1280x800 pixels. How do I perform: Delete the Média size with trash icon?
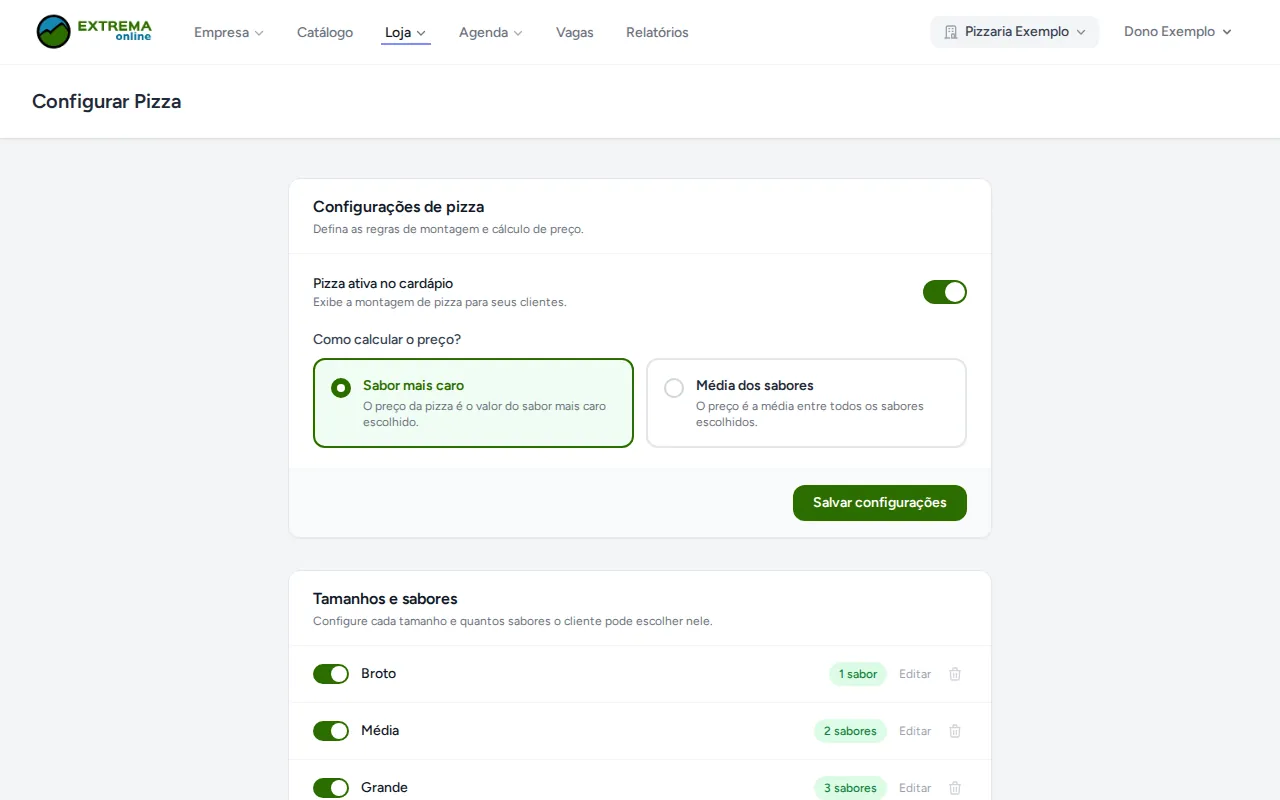point(955,731)
